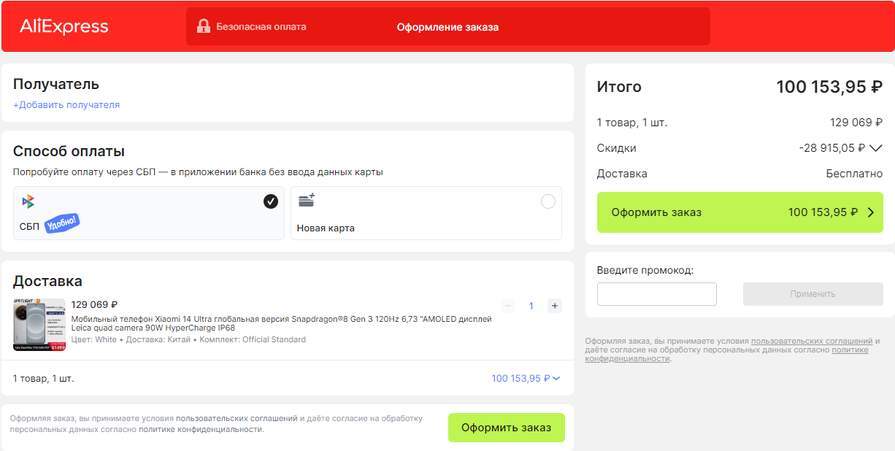Focus the promo code input field
895x451 pixels.
coord(656,294)
